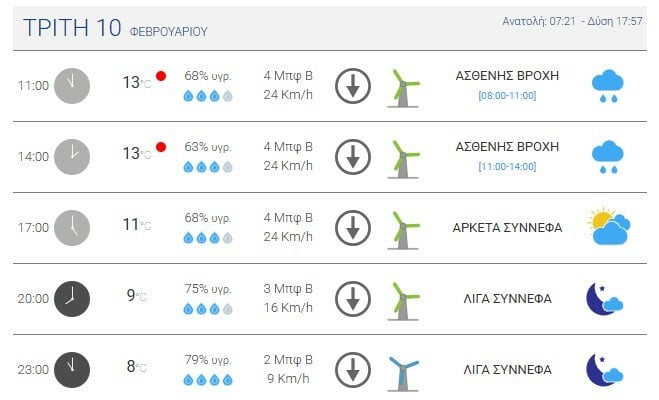Click the humidity droplets at 23:00
Screen dimensions: 659x400
click(208, 380)
